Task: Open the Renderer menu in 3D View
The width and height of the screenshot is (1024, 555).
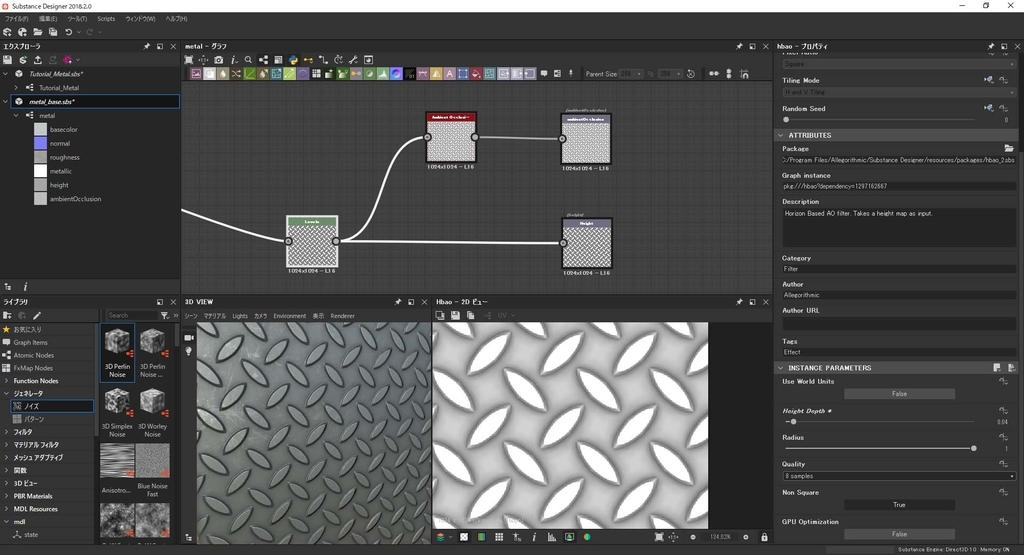Action: (x=342, y=316)
